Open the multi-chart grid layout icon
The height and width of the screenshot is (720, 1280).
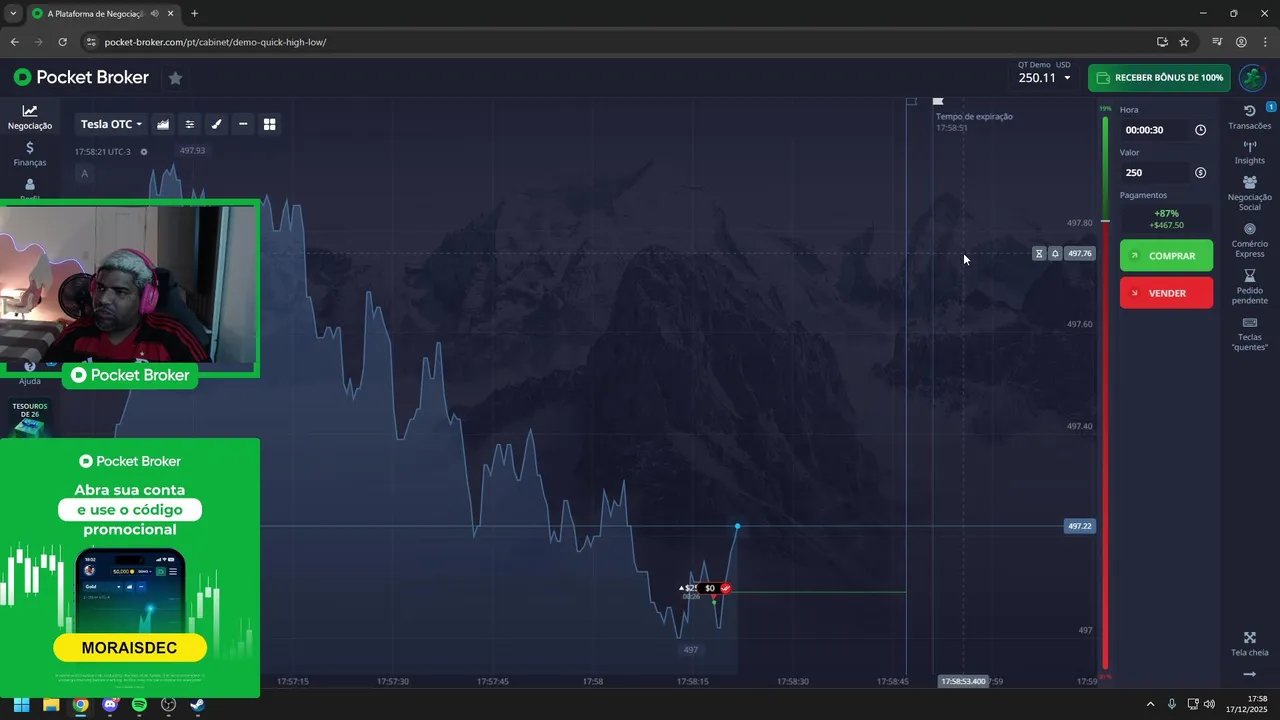(x=269, y=124)
